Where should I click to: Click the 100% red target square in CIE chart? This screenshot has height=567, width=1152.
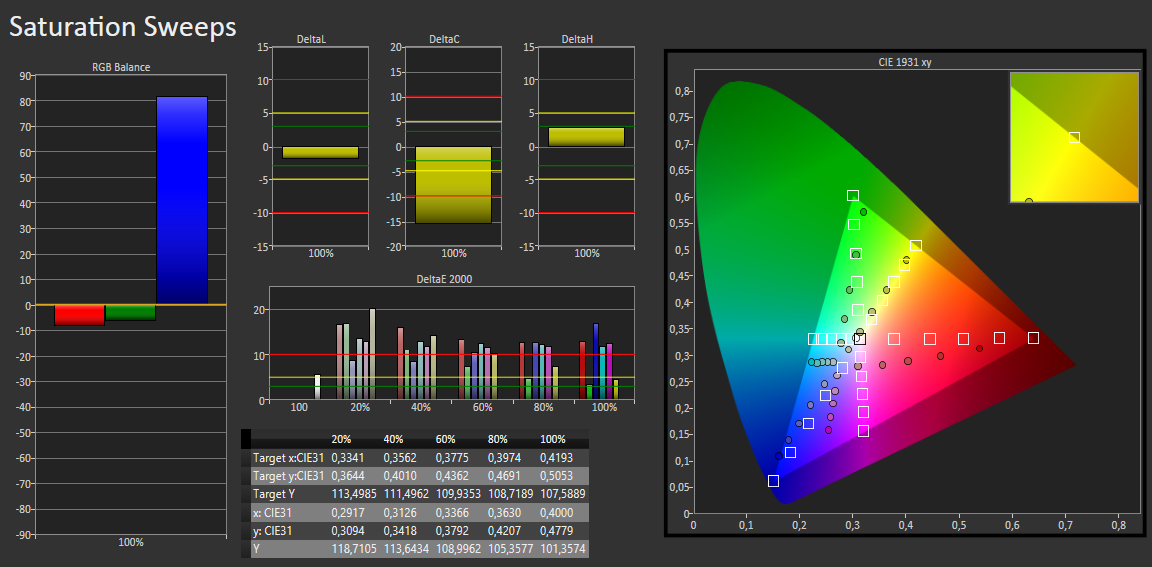pos(1033,338)
